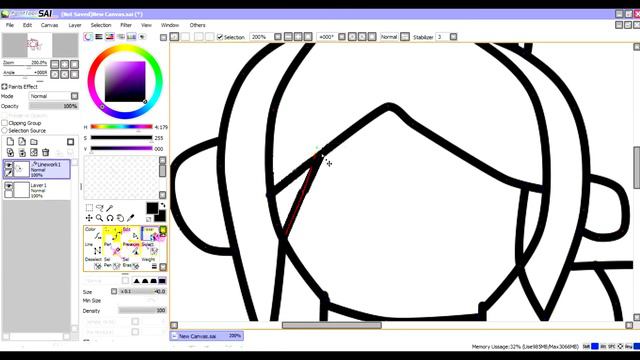This screenshot has height=360, width=640.
Task: Click the foreground black color swatch
Action: [152, 208]
